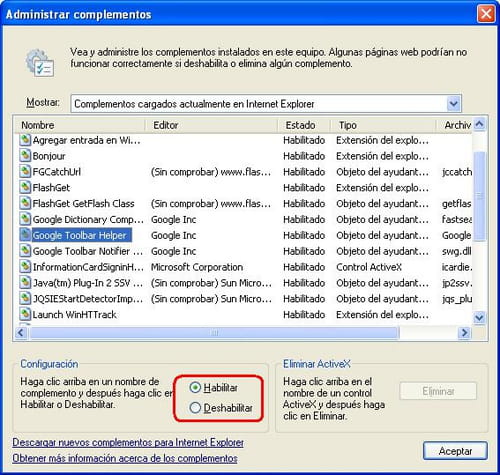The height and width of the screenshot is (475, 500).
Task: Click the list's scroll down arrow
Action: point(479,317)
